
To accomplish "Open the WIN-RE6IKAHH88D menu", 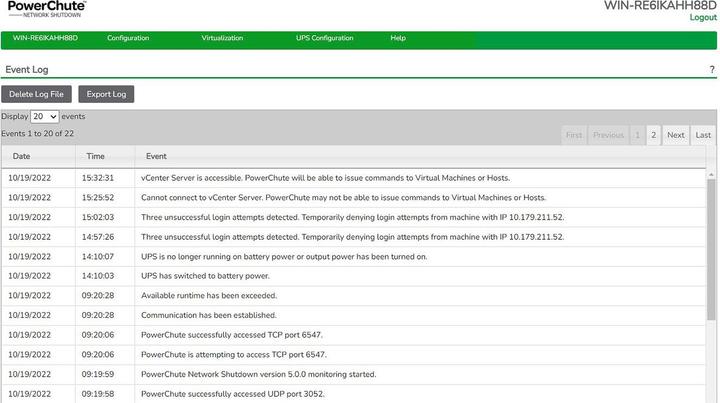I will (45, 38).
